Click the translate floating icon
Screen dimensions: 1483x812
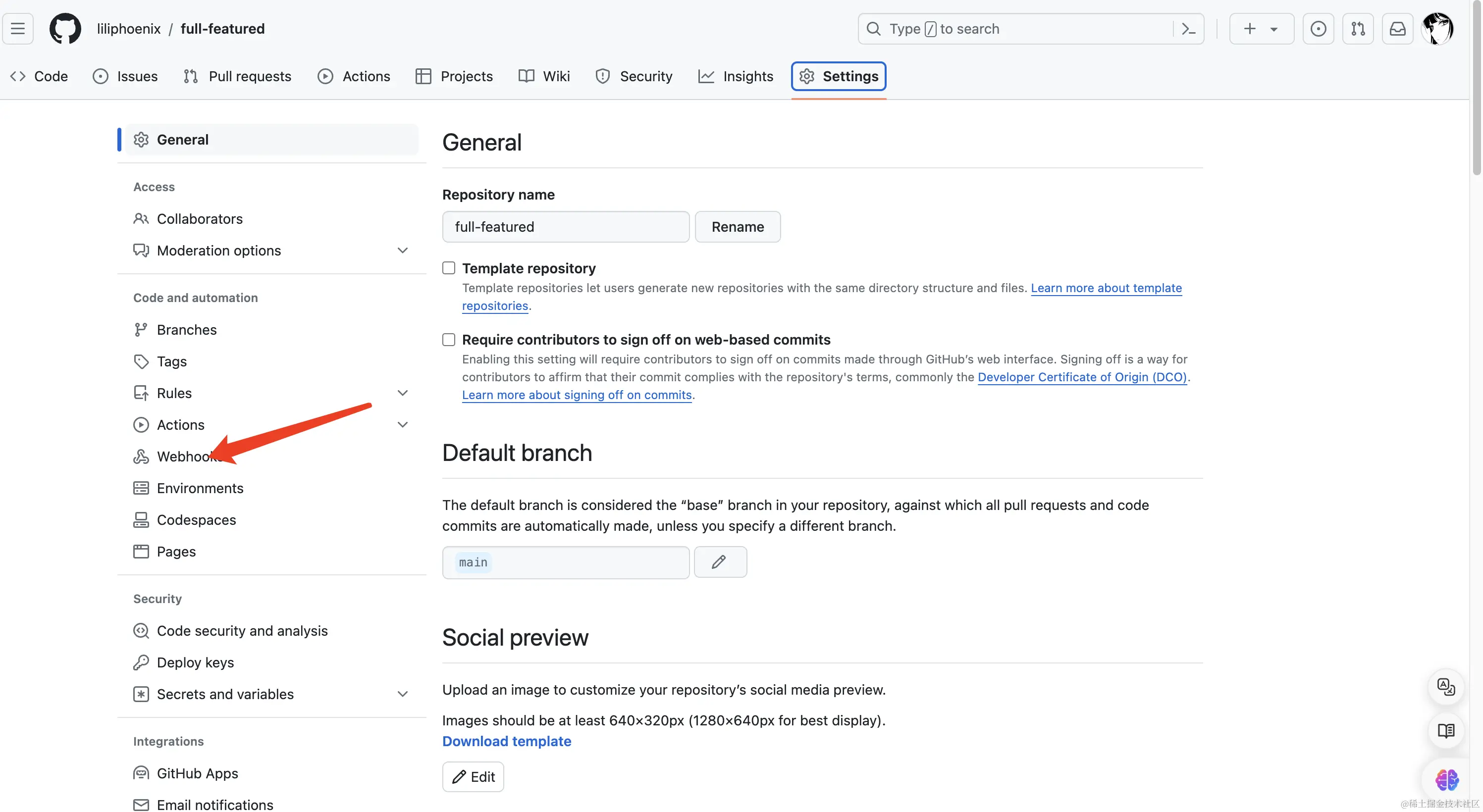tap(1445, 687)
